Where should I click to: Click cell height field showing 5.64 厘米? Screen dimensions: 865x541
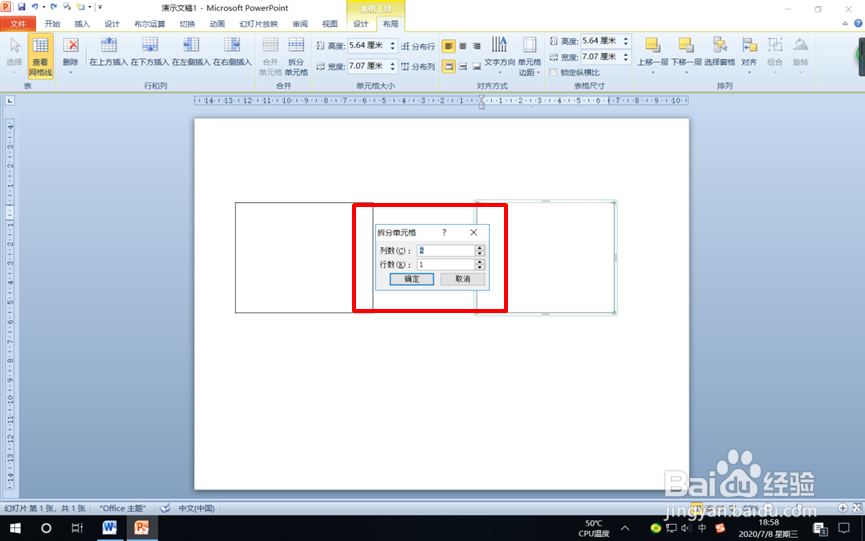coord(367,46)
